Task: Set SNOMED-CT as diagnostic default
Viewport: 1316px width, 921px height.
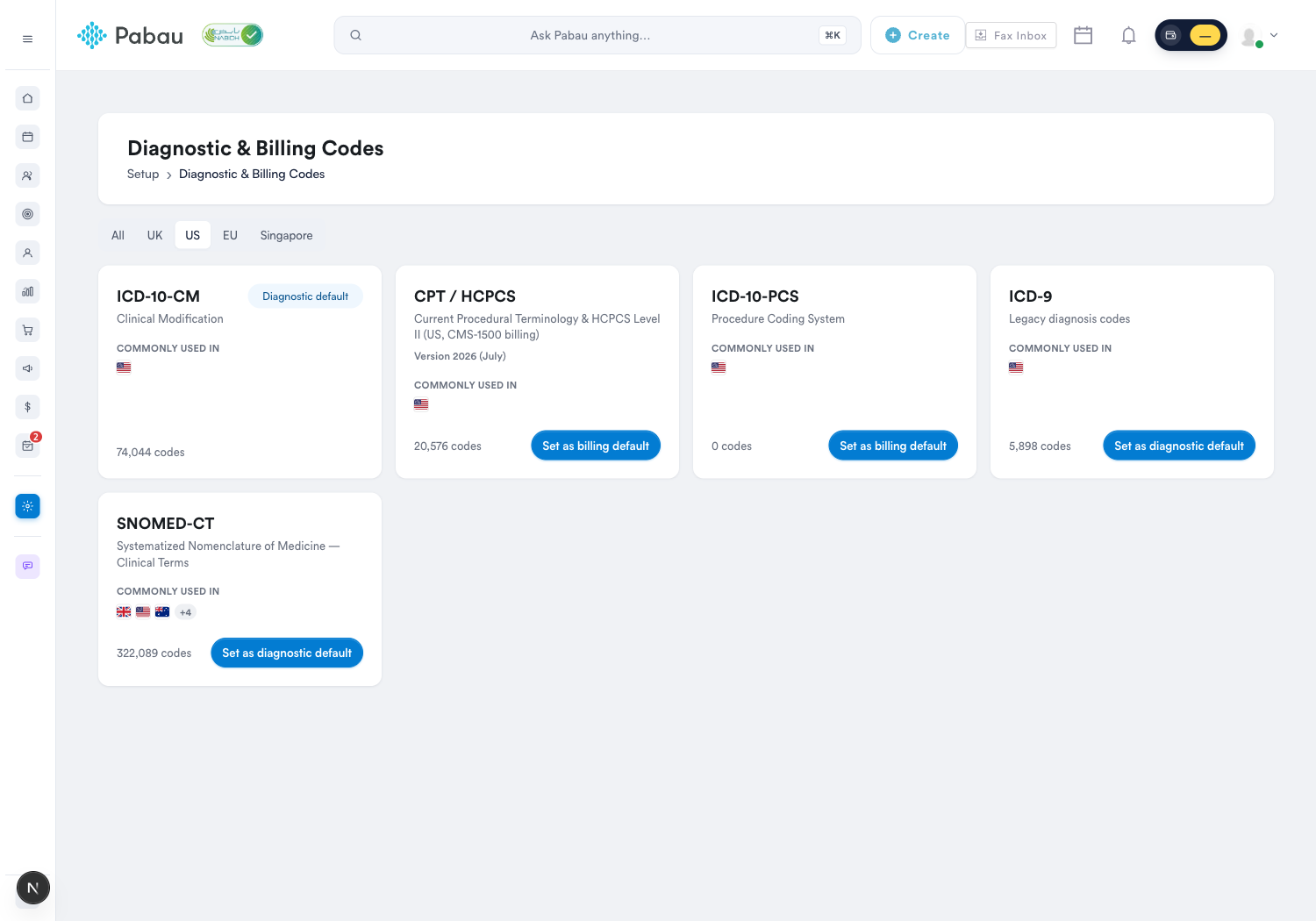Action: [x=287, y=653]
